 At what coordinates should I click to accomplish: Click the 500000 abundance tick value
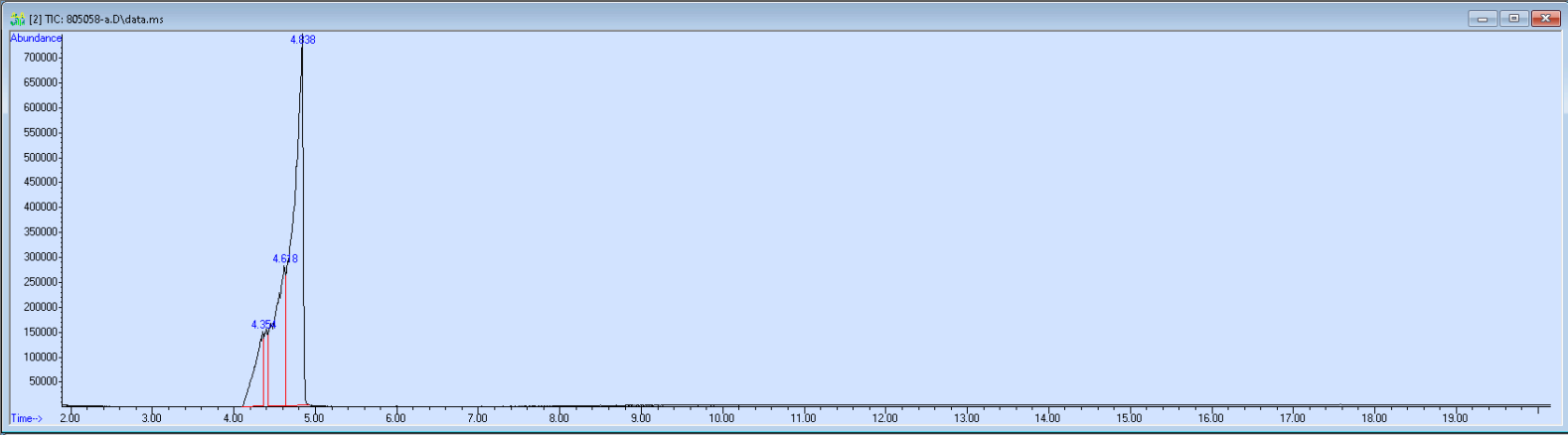[39, 158]
